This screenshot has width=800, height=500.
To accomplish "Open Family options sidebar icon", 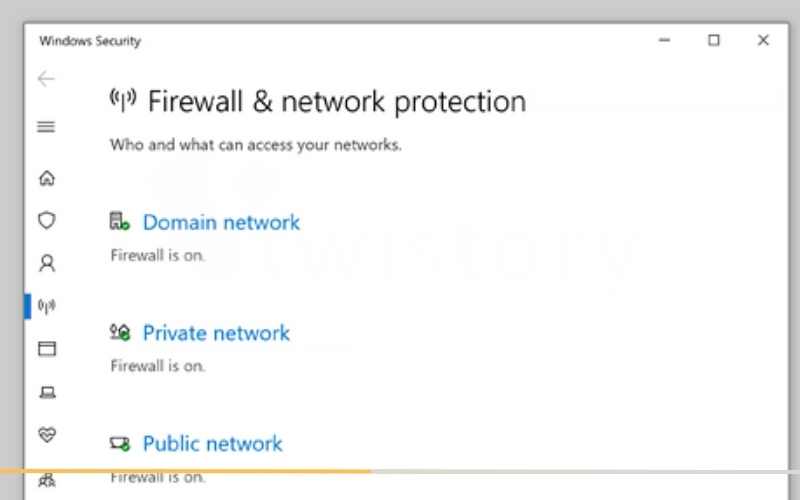I will coord(47,480).
